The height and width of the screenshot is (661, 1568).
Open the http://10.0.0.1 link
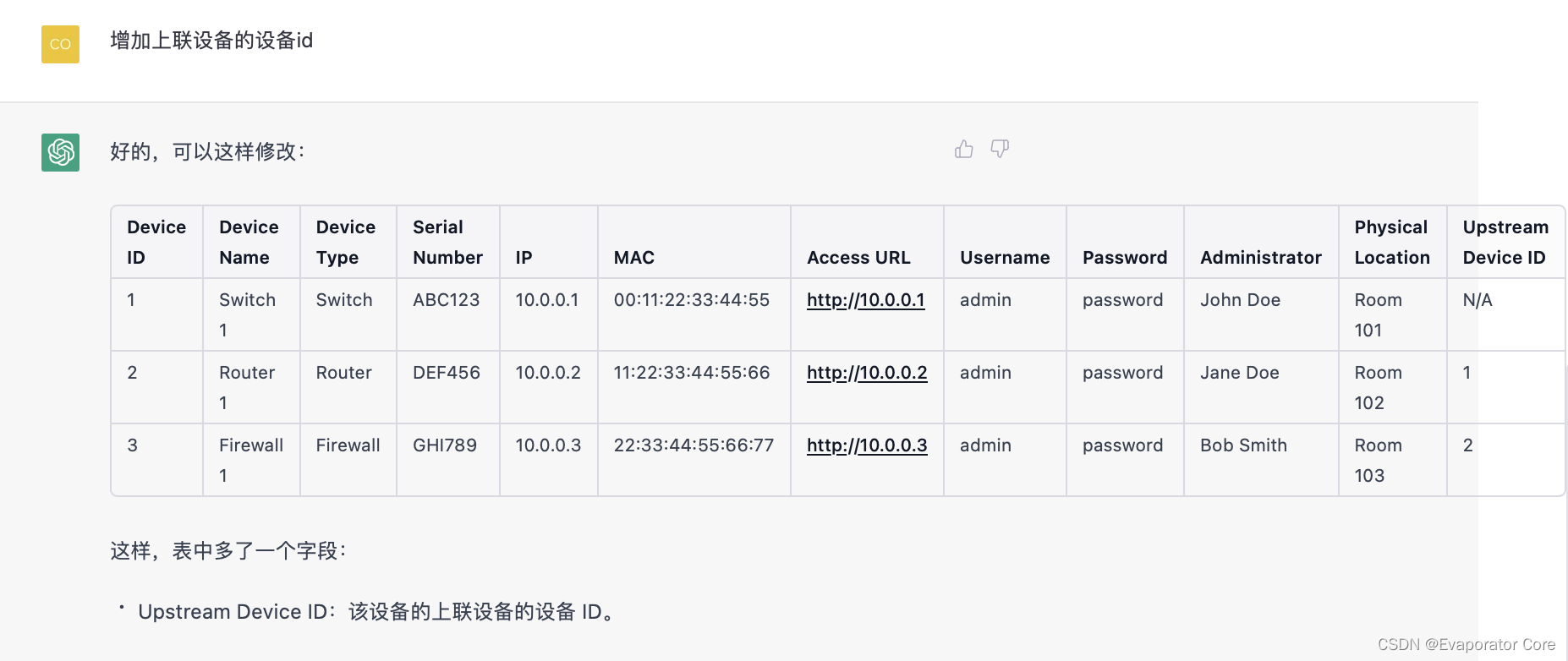865,300
